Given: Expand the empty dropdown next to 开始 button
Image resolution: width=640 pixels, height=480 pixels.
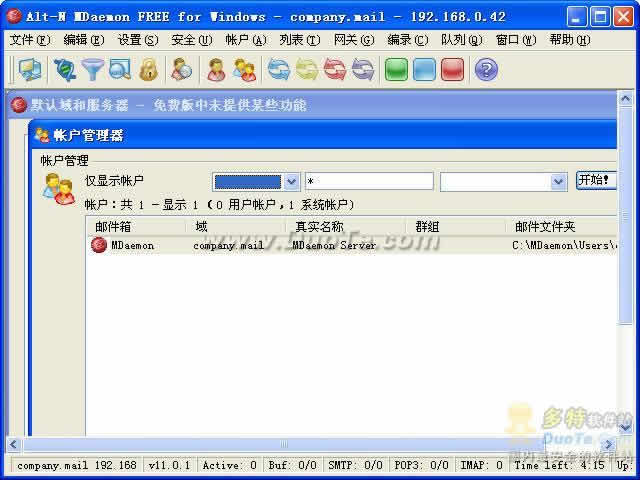Looking at the screenshot, I should (558, 182).
